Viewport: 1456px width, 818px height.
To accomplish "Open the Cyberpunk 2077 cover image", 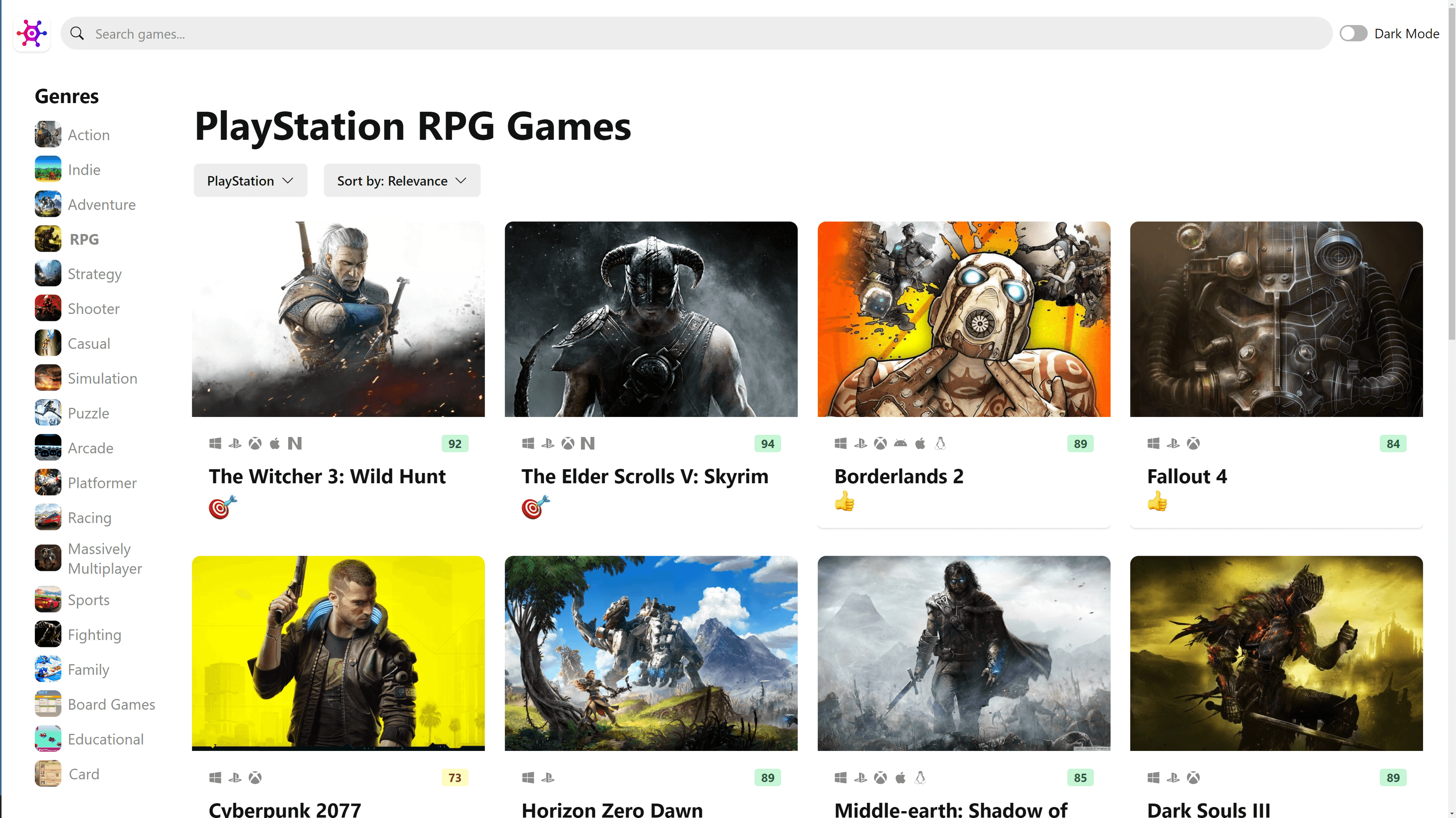I will coord(338,653).
